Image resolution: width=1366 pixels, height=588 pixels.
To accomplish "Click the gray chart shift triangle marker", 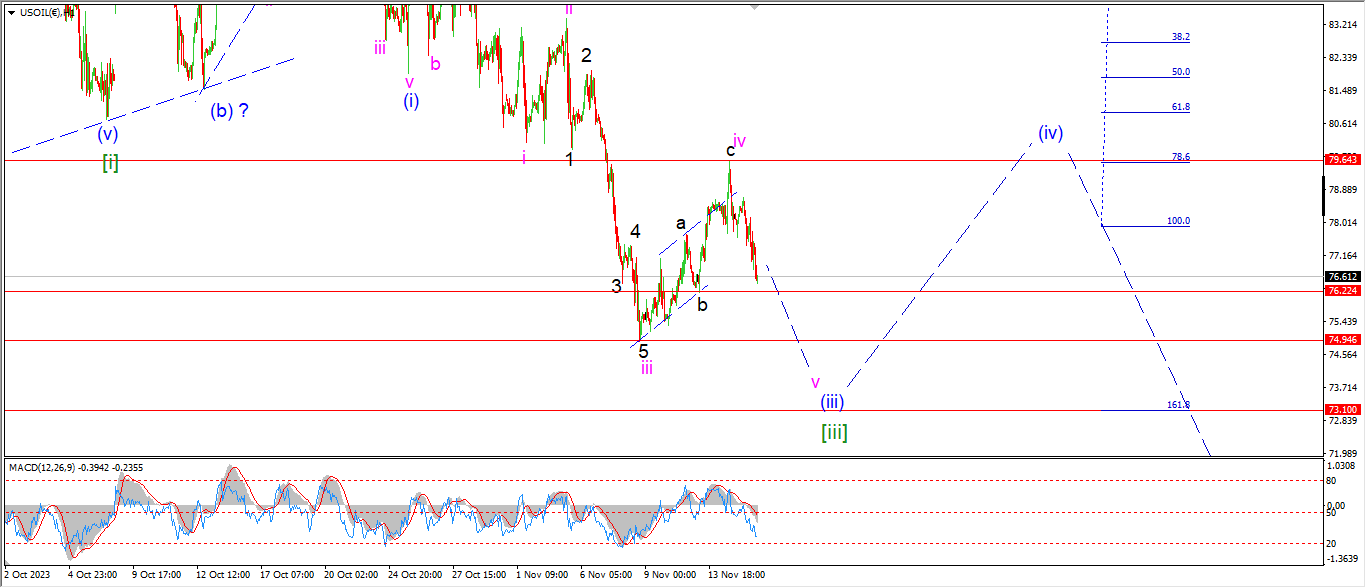I will tap(754, 6).
